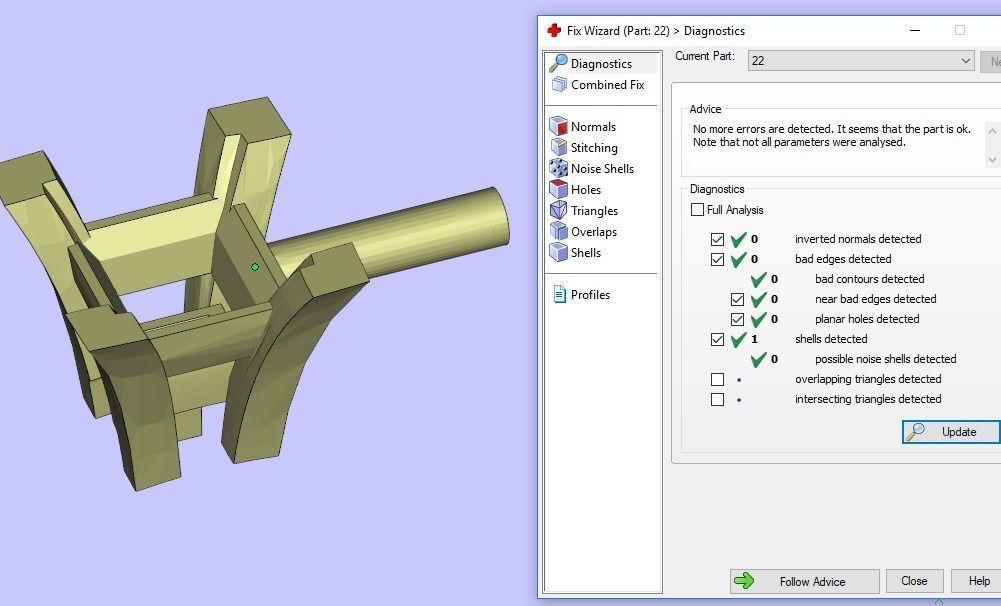Select the Holes fix icon
Screen dimensions: 1001x606
pos(559,189)
